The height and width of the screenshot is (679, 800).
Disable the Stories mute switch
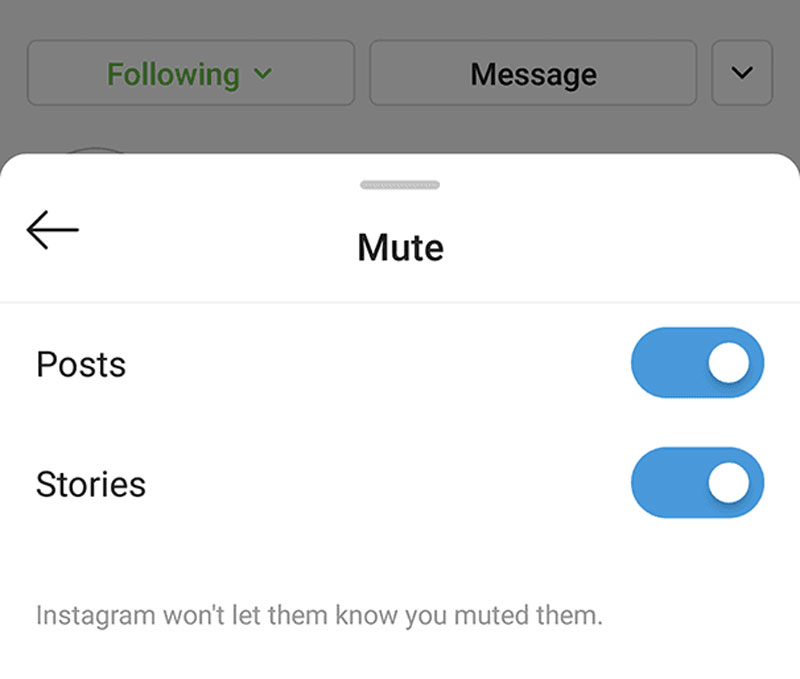coord(697,482)
